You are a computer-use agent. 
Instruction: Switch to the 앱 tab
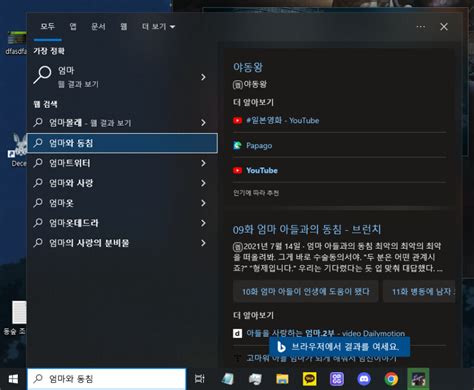point(73,27)
